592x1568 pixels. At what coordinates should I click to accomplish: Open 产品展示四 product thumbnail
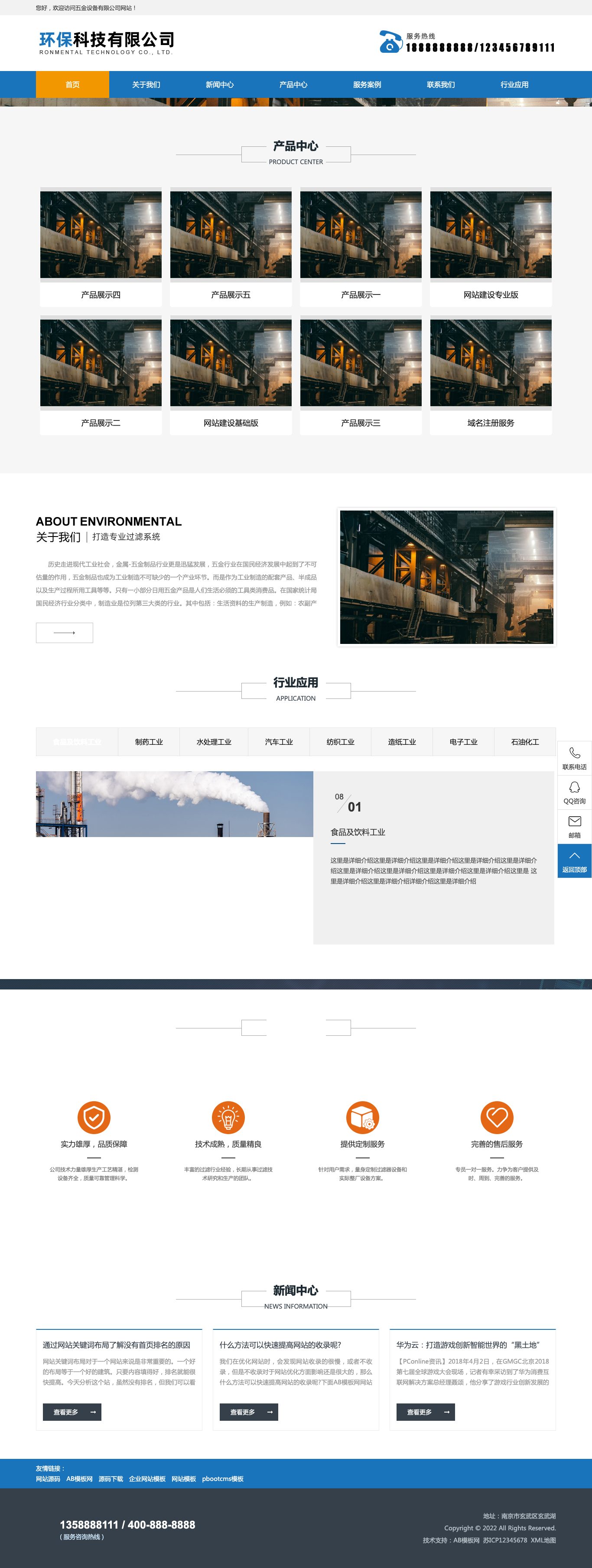click(x=101, y=235)
